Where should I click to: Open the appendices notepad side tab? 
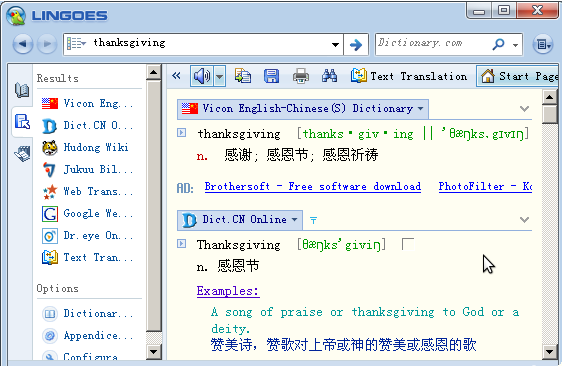[x=22, y=153]
